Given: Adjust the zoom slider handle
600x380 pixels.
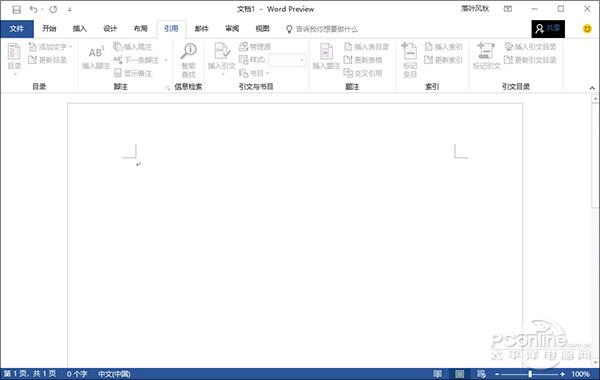Looking at the screenshot, I should pyautogui.click(x=530, y=374).
